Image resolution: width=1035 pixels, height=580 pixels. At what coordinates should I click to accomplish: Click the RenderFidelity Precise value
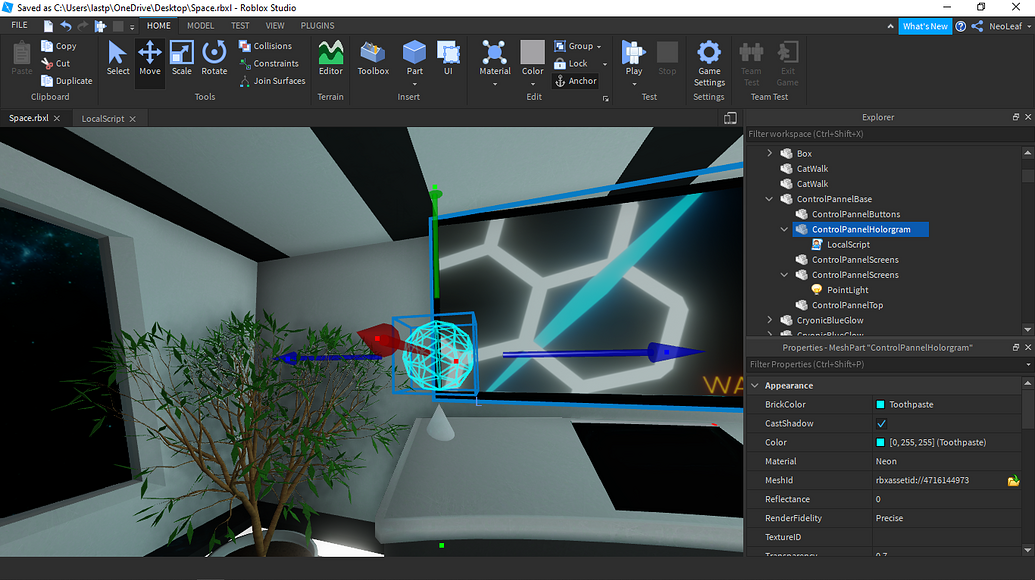point(947,518)
